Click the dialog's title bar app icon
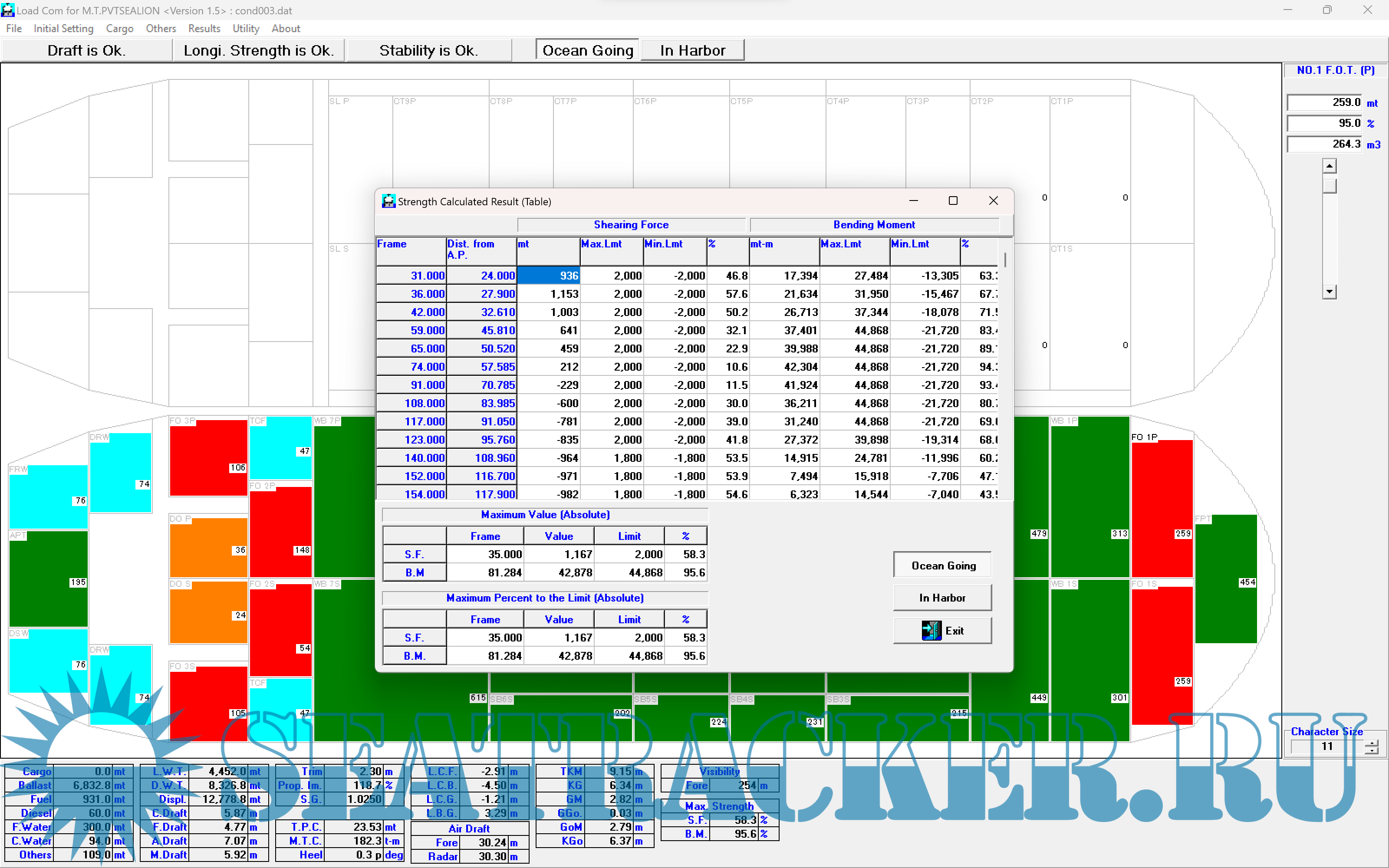1389x868 pixels. [x=388, y=201]
